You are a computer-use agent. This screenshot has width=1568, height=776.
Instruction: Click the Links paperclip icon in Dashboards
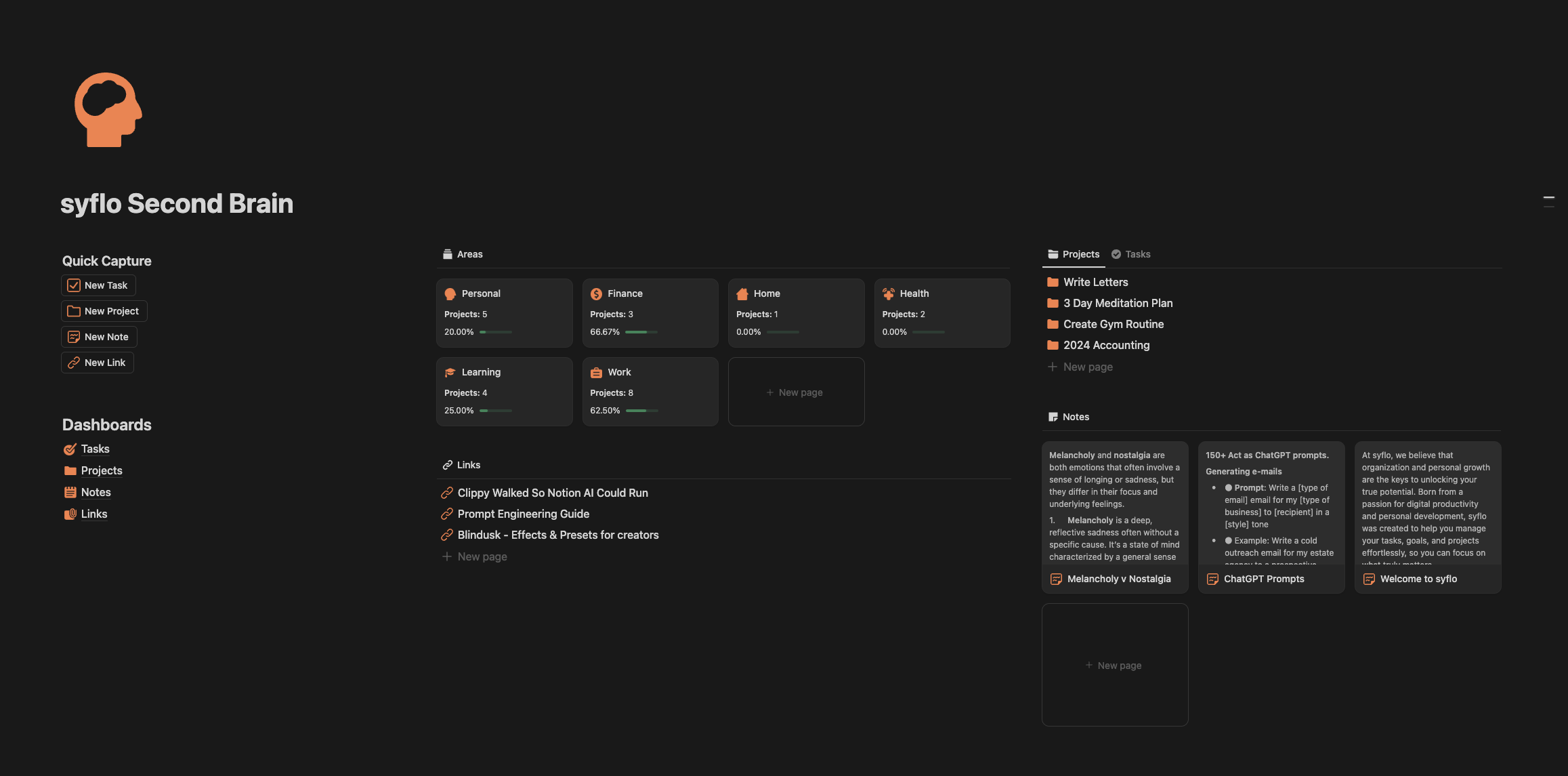coord(70,514)
